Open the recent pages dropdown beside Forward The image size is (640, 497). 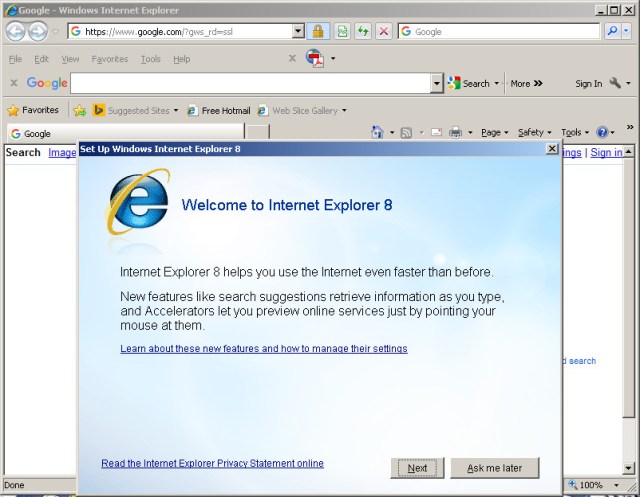pos(55,31)
